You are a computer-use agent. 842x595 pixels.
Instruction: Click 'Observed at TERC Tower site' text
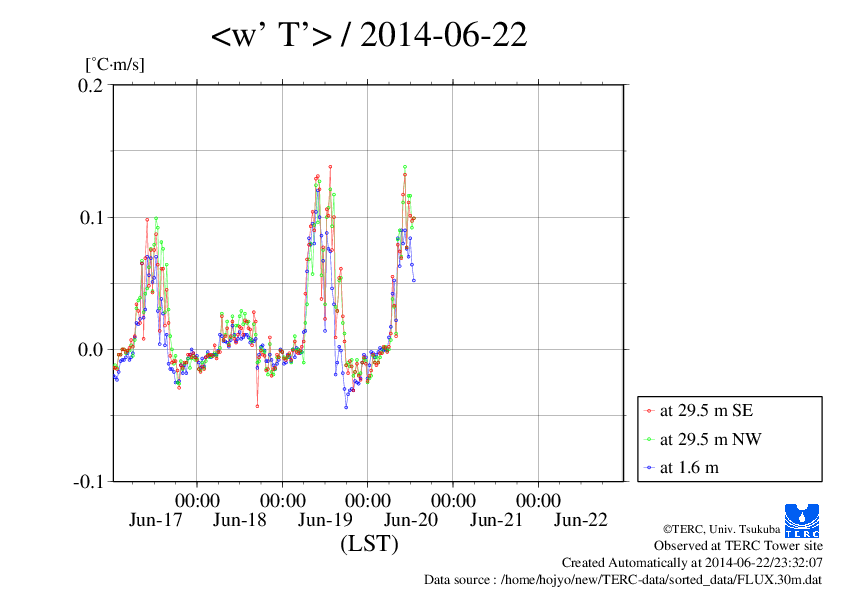click(738, 546)
